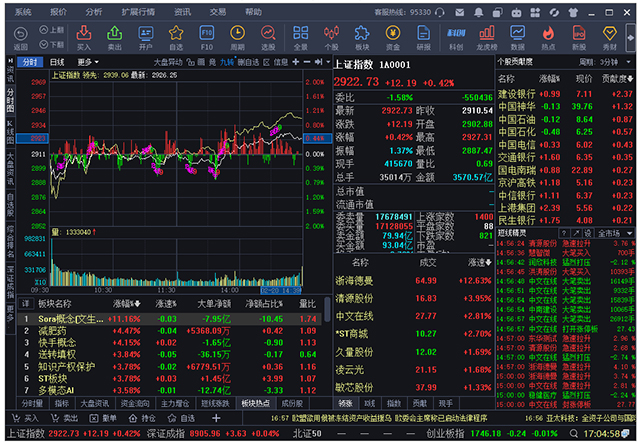Click the customer service headset icon

(x=440, y=13)
